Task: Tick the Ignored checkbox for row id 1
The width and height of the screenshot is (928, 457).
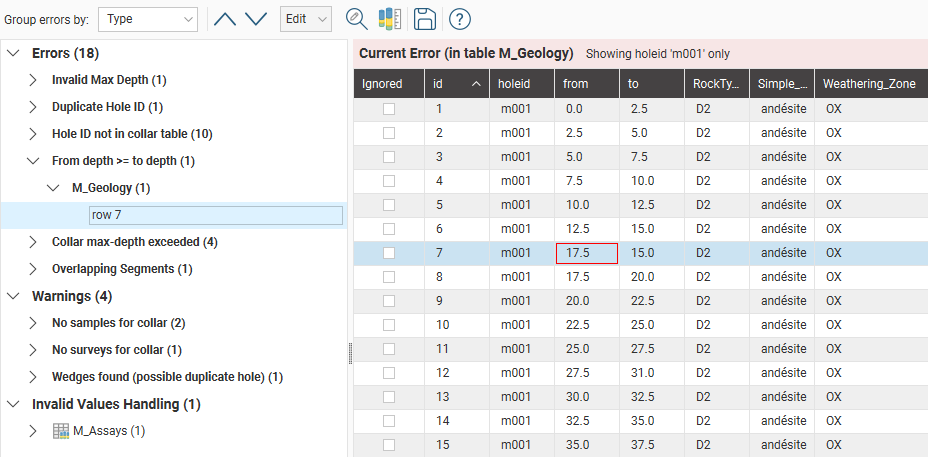Action: click(389, 109)
